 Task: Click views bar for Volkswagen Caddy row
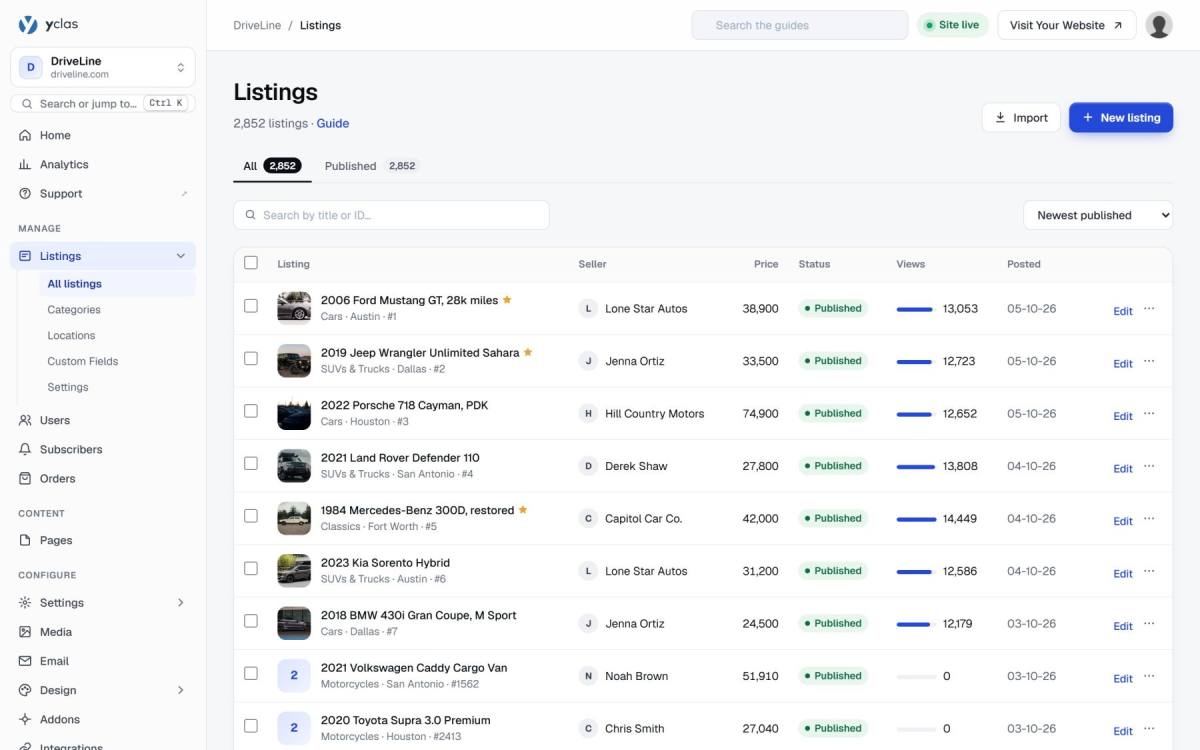(x=916, y=677)
